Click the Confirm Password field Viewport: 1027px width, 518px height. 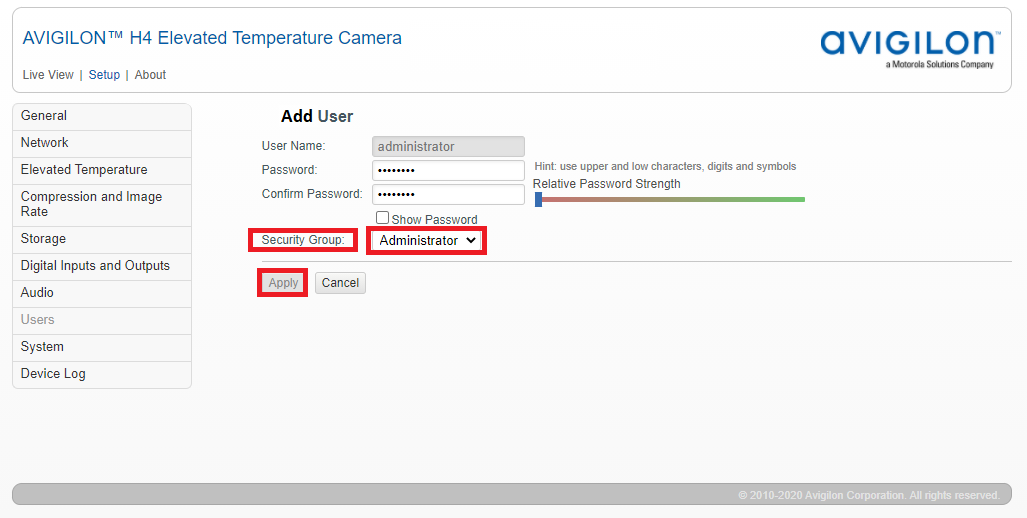coord(448,194)
